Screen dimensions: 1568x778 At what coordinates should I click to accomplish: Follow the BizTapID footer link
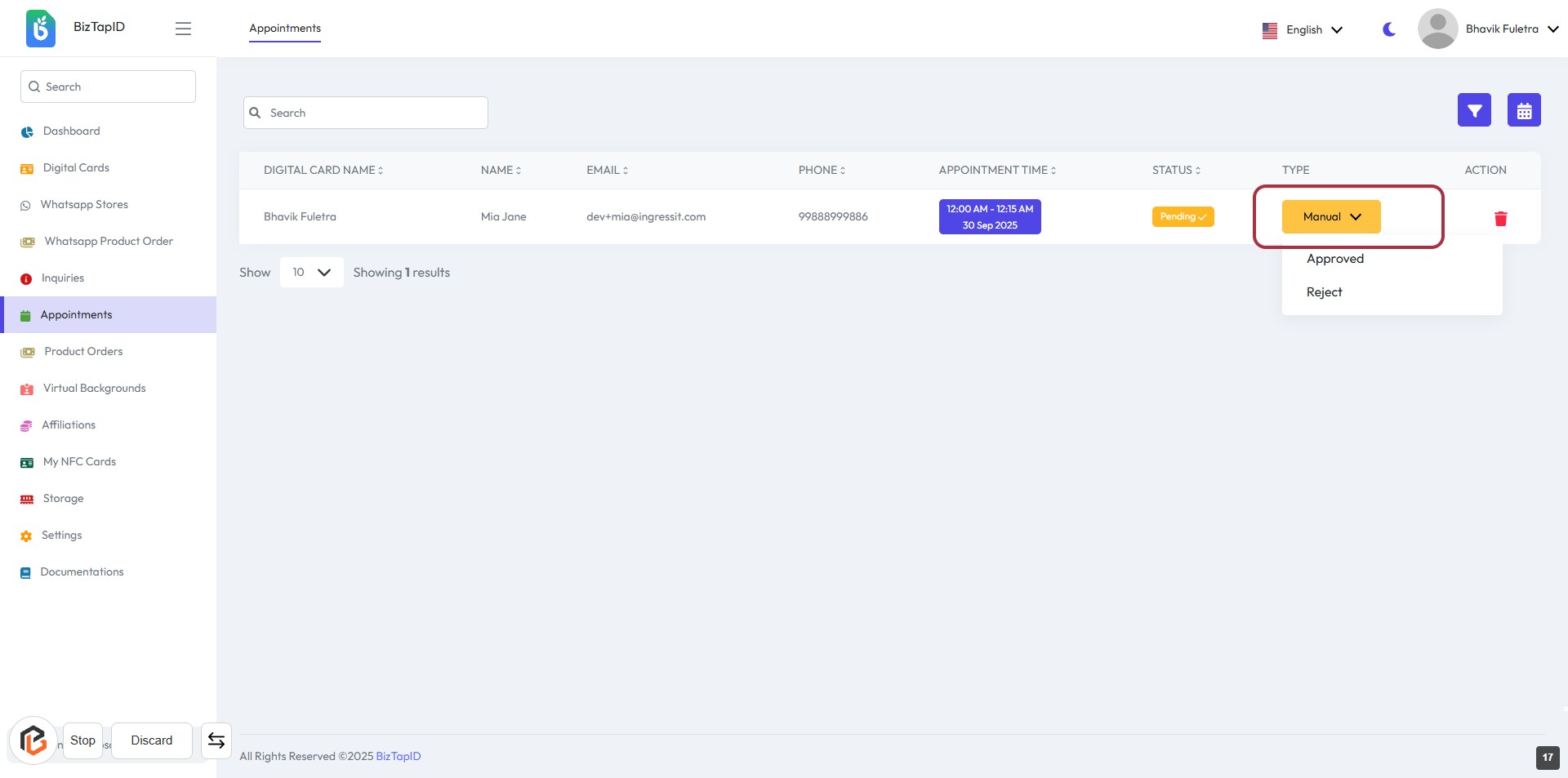pos(398,757)
